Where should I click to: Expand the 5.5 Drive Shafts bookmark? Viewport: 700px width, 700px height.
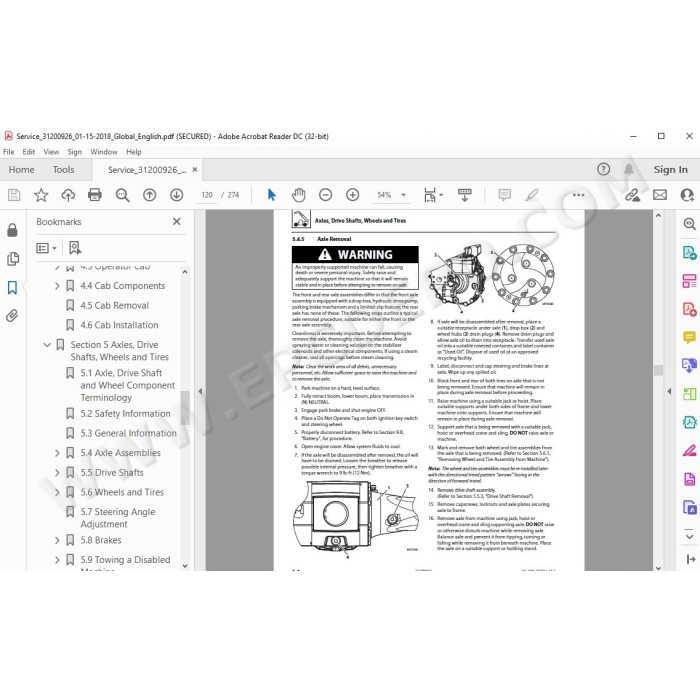pos(57,473)
